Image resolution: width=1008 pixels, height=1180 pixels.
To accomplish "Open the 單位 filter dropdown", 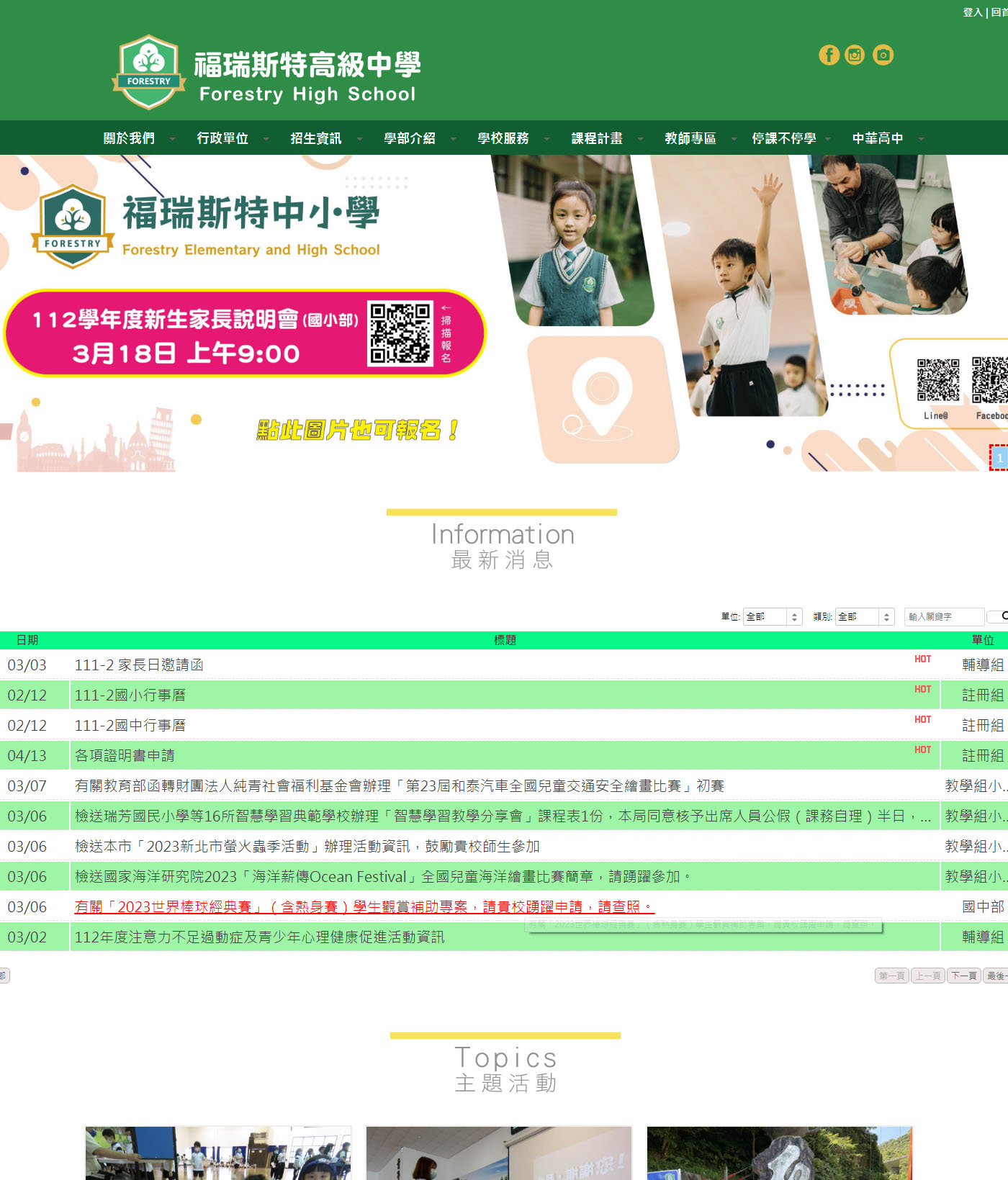I will pos(772,617).
